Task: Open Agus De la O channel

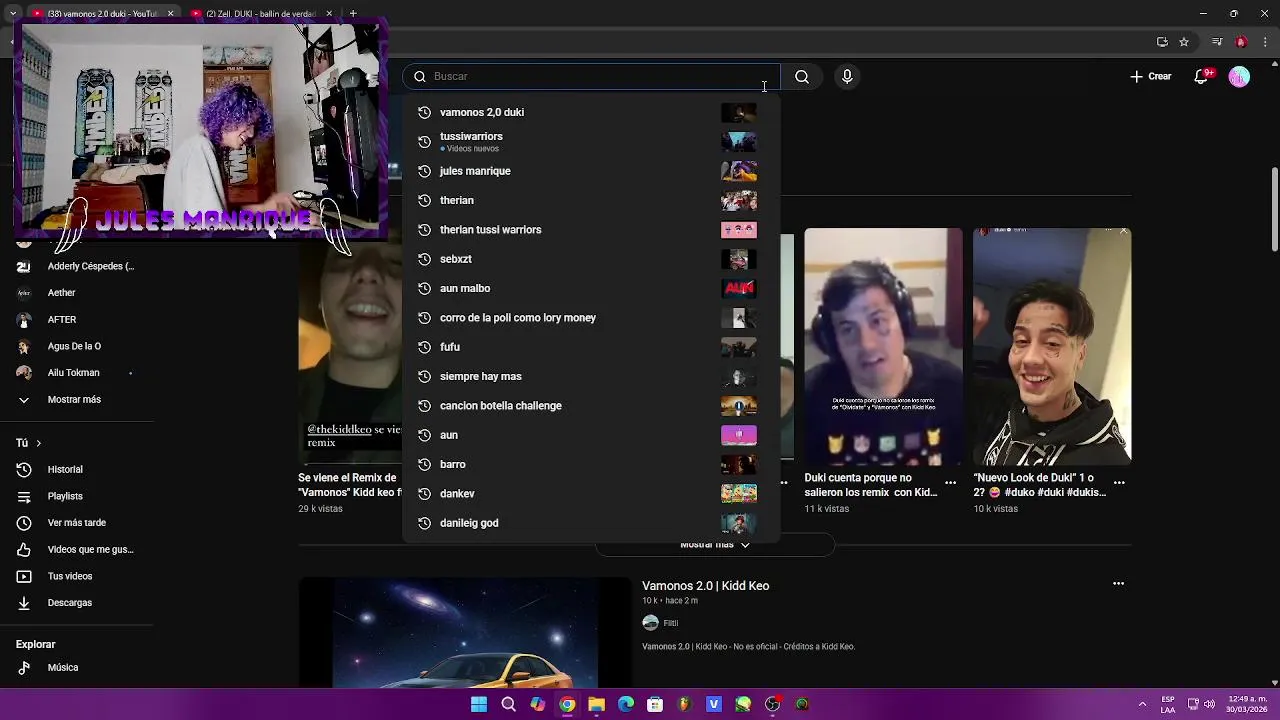Action: coord(77,346)
